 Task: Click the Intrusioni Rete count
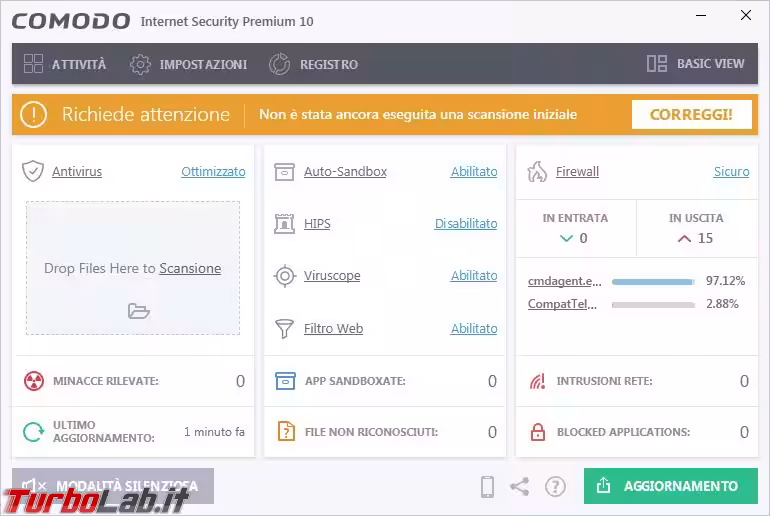click(744, 381)
